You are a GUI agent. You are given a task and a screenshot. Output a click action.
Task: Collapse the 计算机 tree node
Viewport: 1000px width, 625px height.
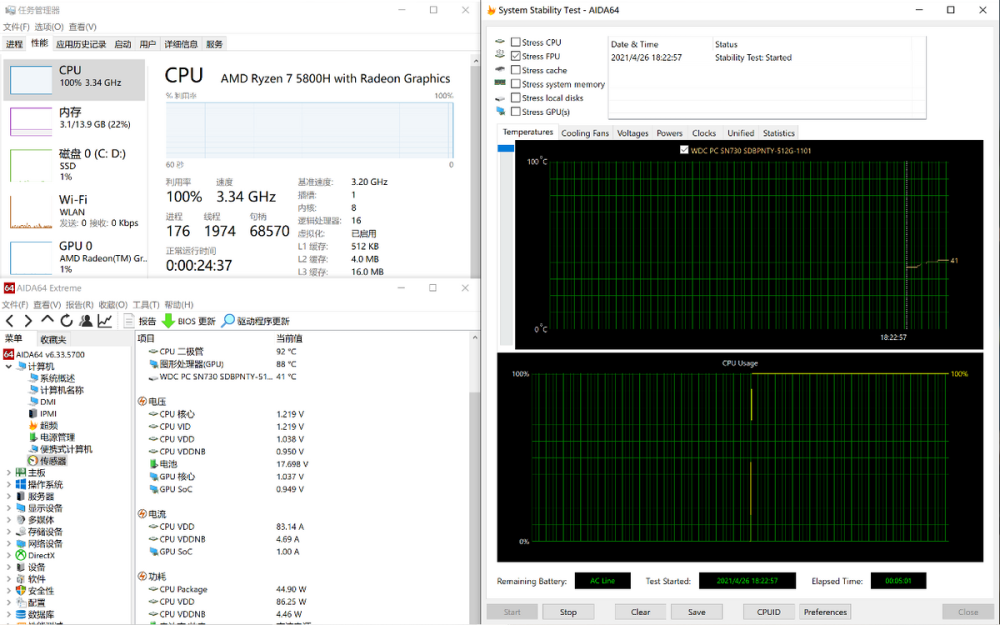coord(8,367)
